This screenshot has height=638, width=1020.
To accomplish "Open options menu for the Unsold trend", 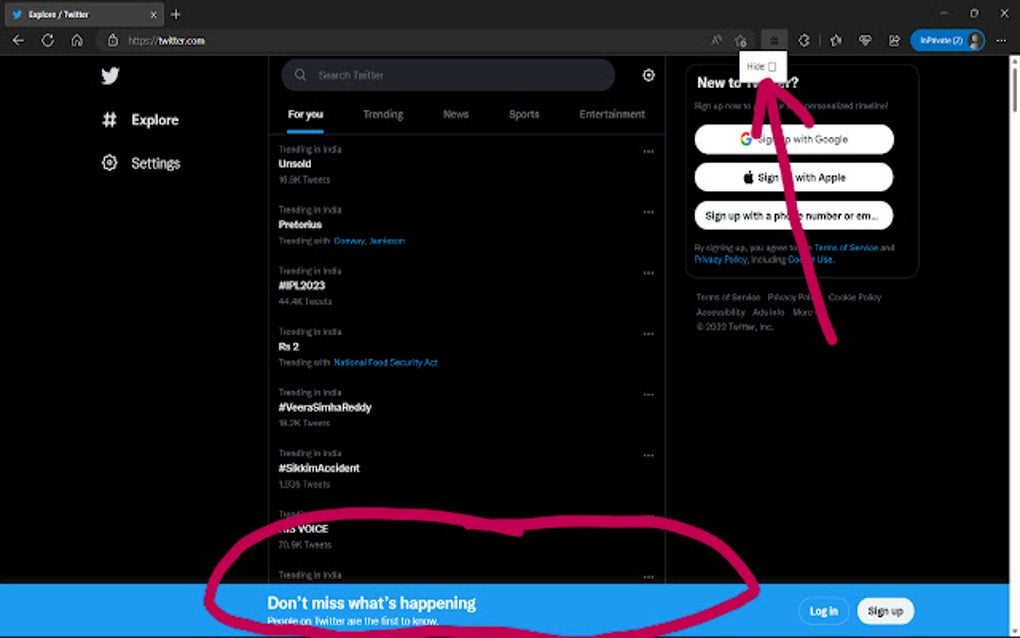I will (x=648, y=151).
